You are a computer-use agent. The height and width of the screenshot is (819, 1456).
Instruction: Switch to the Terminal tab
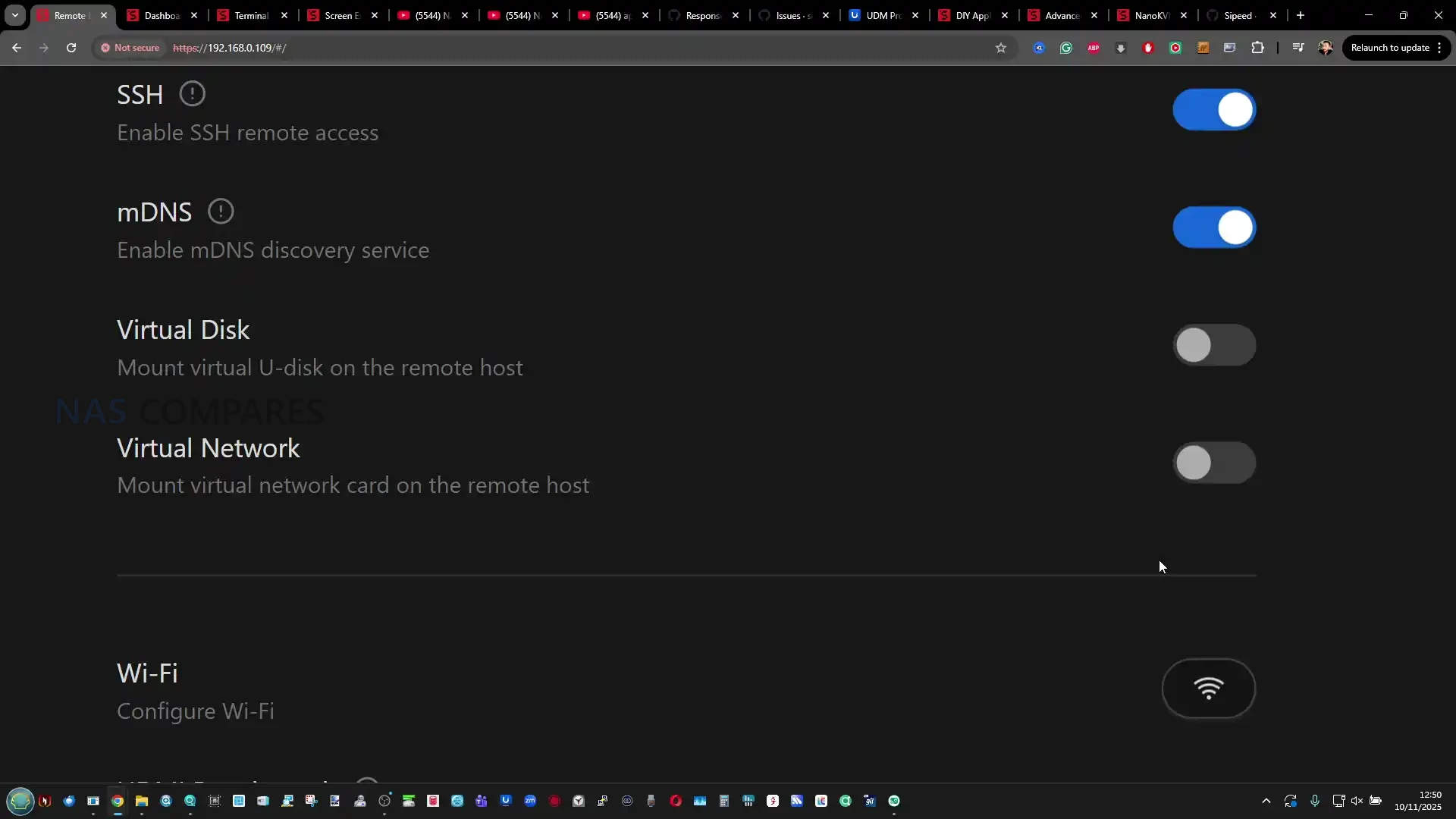[x=250, y=15]
